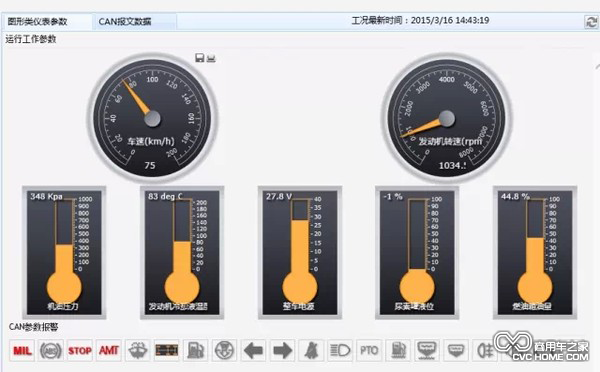Click the 44.8 % value label
Image resolution: width=600 pixels, height=372 pixels.
point(515,196)
